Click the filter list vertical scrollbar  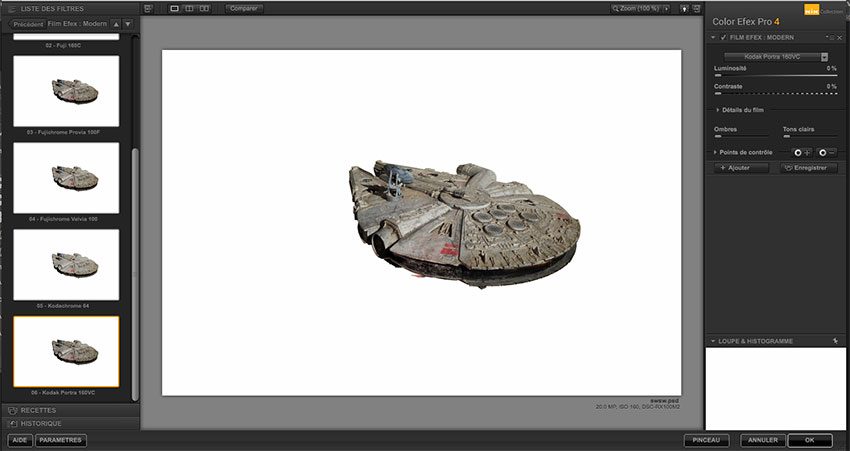(135, 274)
